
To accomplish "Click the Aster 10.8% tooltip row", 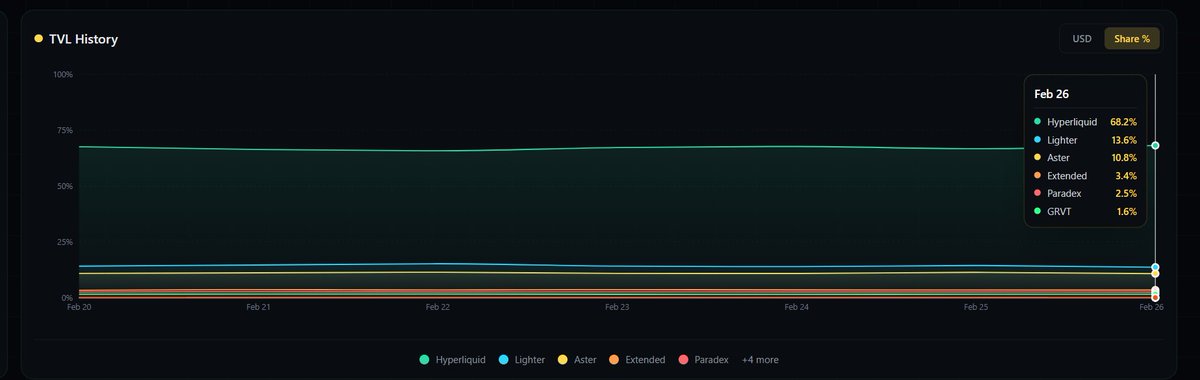I will click(1085, 158).
